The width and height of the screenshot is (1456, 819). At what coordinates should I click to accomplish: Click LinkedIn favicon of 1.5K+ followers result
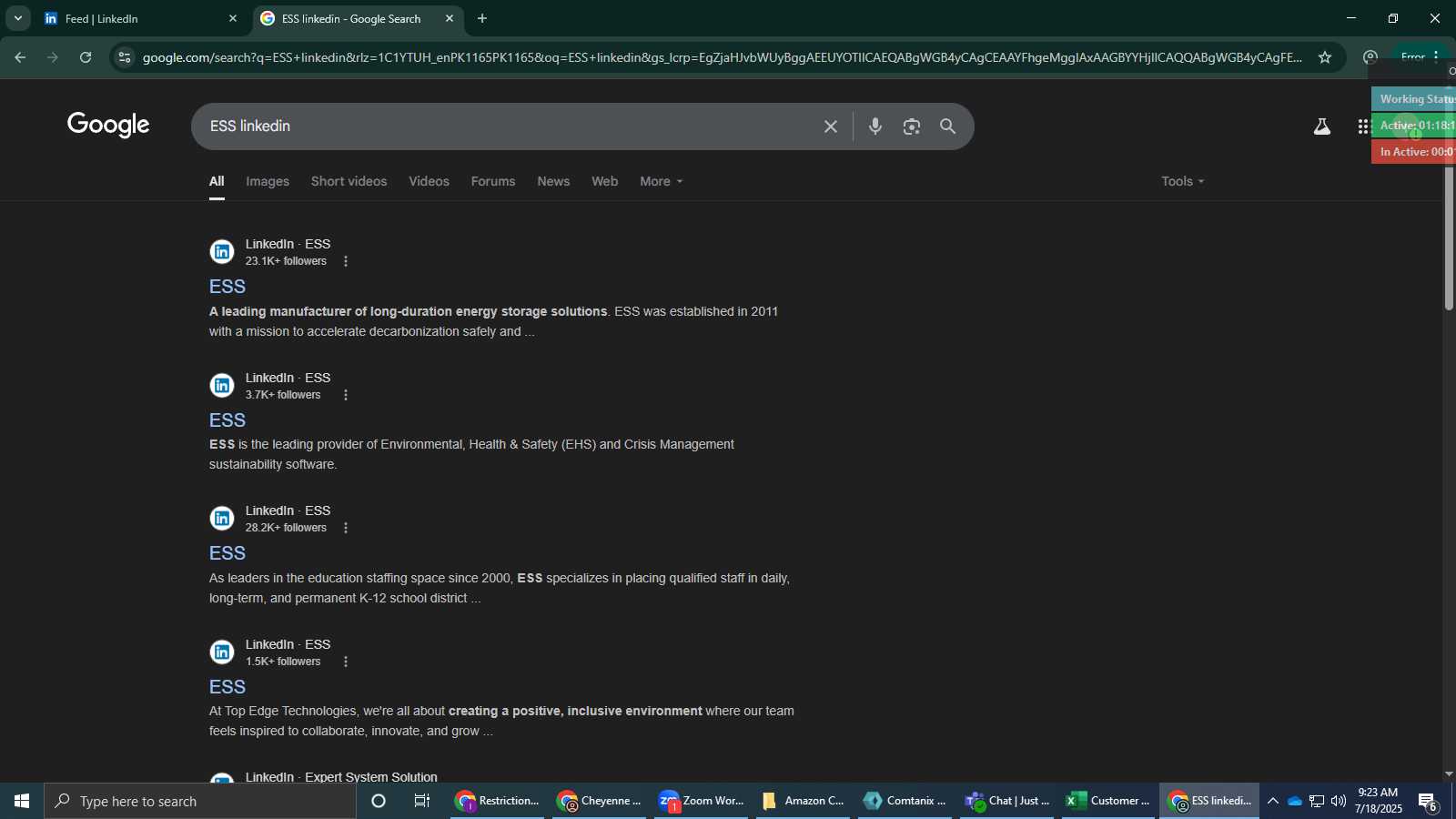[222, 652]
